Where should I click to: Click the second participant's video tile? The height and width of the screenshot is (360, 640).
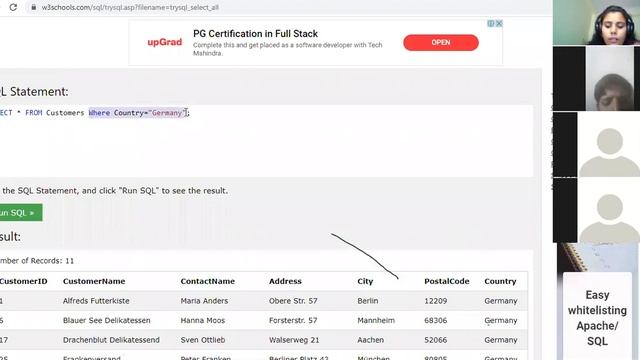click(596, 78)
